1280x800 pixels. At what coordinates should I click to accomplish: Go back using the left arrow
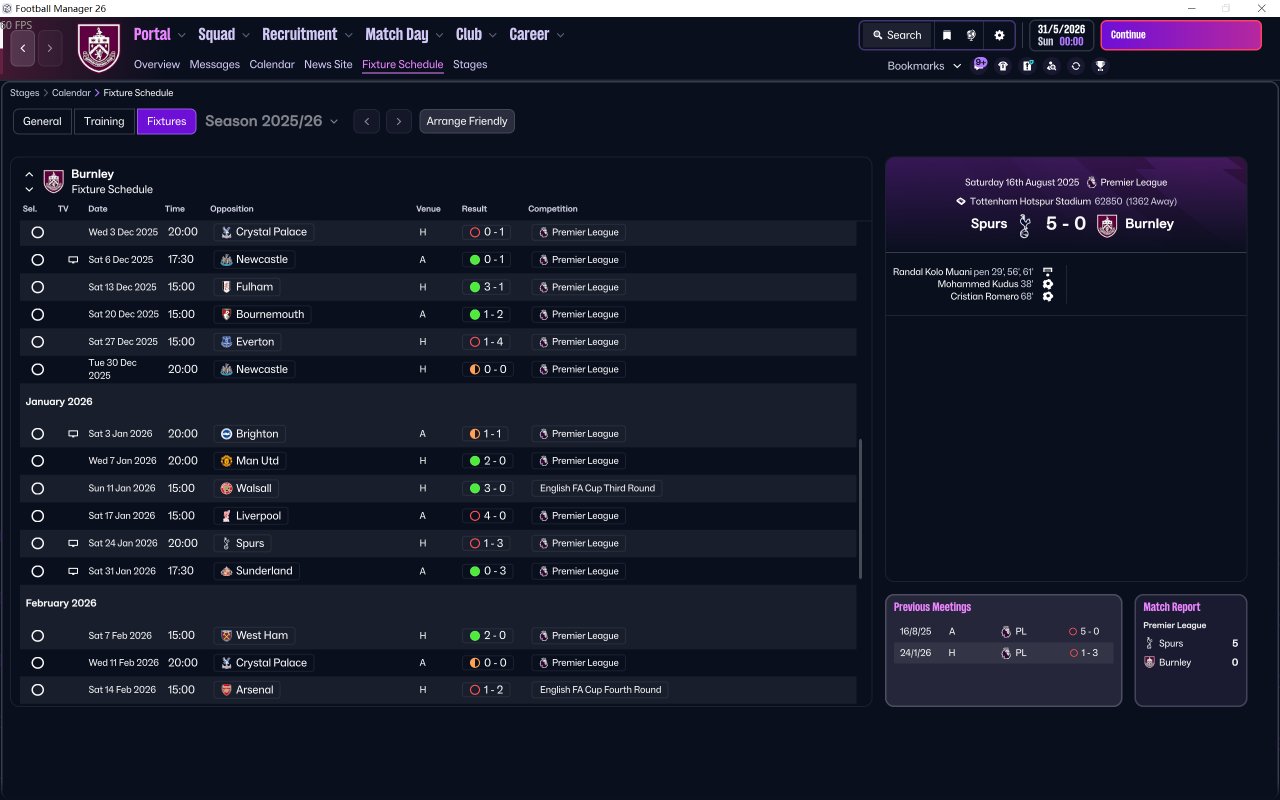(x=23, y=48)
